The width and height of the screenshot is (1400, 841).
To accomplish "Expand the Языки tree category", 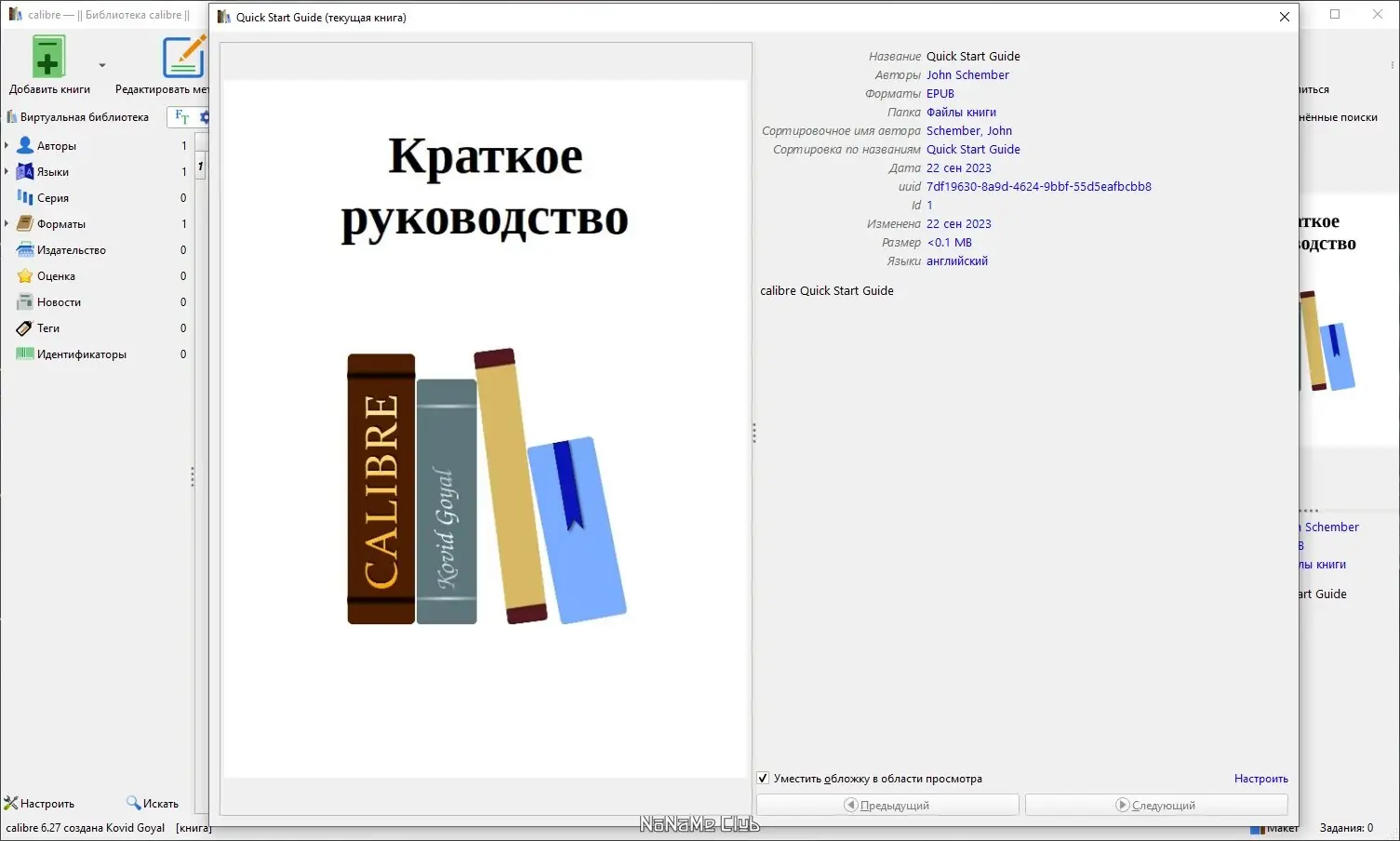I will click(x=7, y=172).
